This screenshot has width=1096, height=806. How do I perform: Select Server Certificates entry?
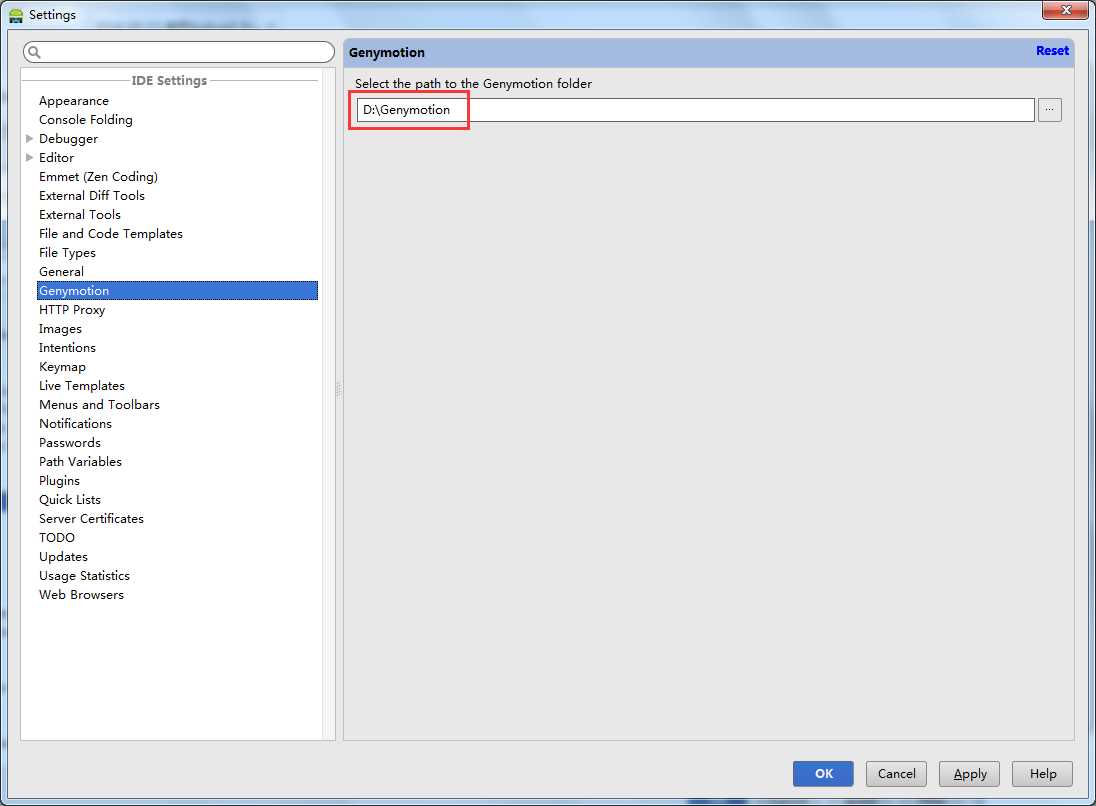tap(92, 519)
